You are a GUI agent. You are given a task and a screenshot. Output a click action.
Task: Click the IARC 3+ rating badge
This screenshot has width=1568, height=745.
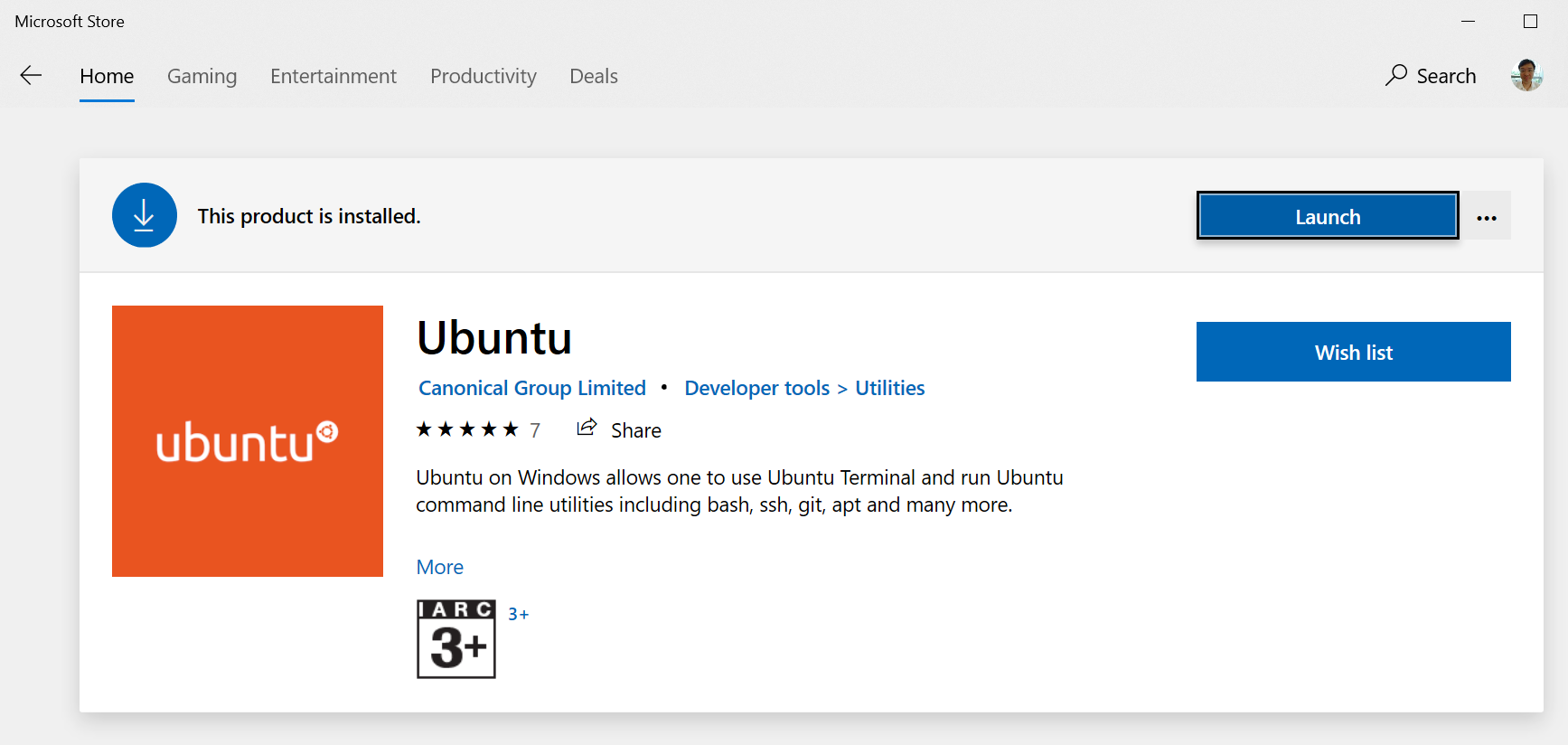click(456, 638)
